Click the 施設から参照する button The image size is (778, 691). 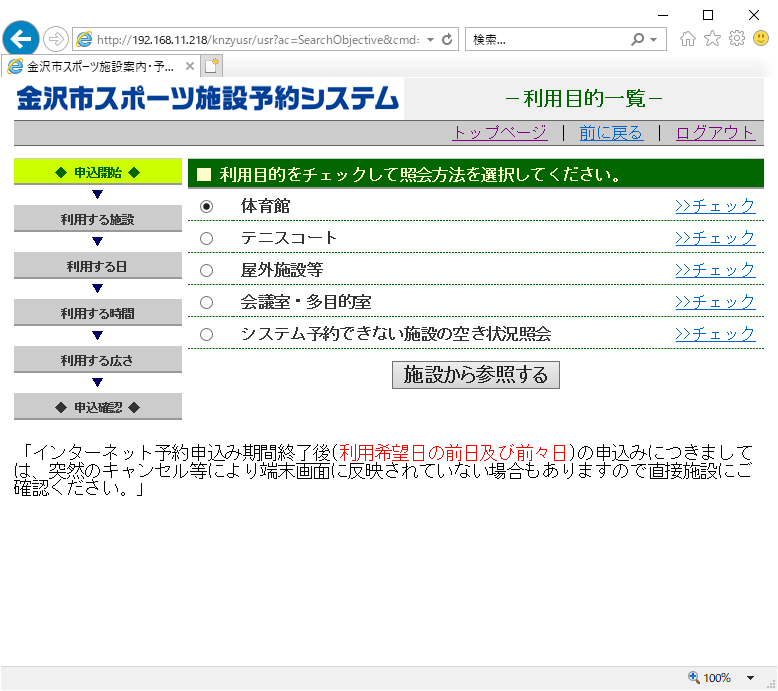click(x=476, y=375)
